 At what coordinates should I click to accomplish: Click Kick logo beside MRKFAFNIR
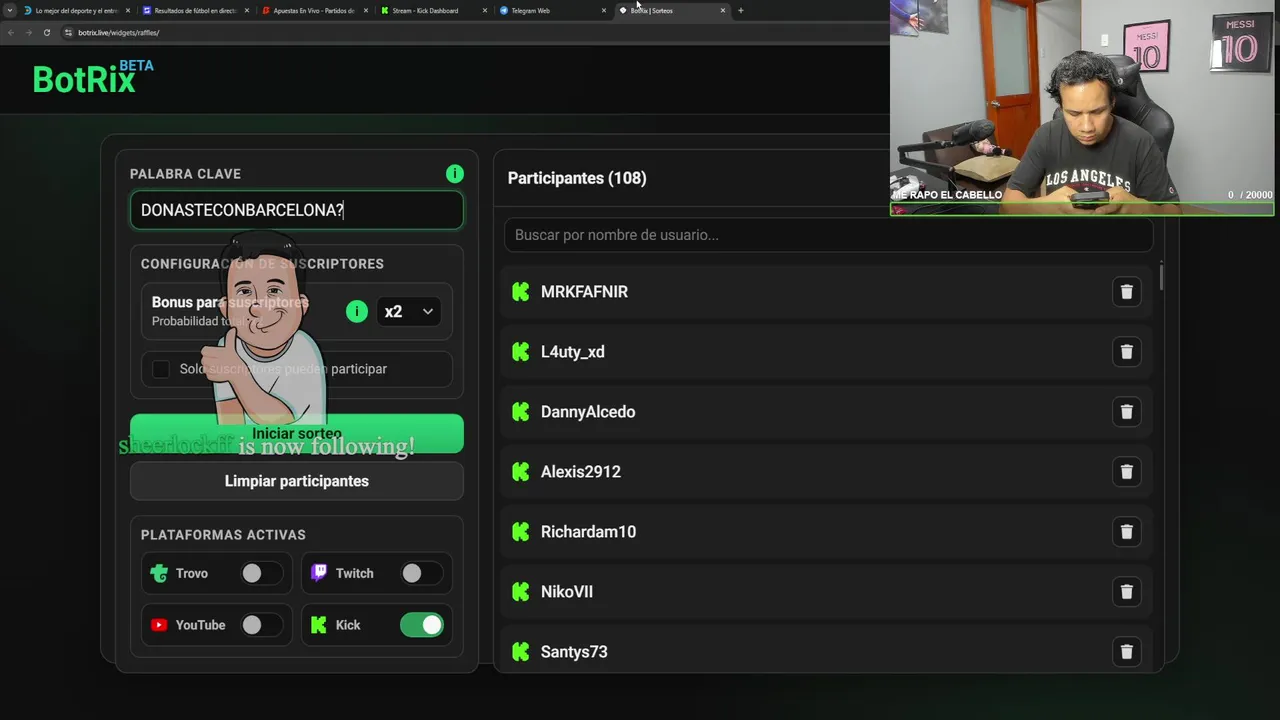[x=520, y=292]
